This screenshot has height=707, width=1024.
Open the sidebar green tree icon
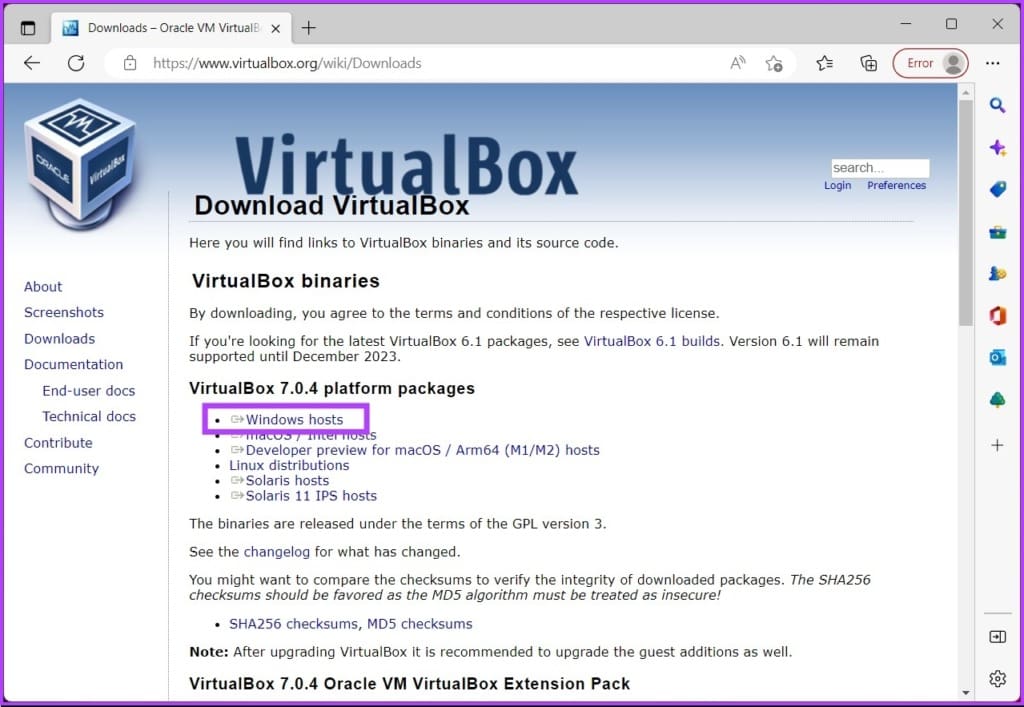coord(997,400)
